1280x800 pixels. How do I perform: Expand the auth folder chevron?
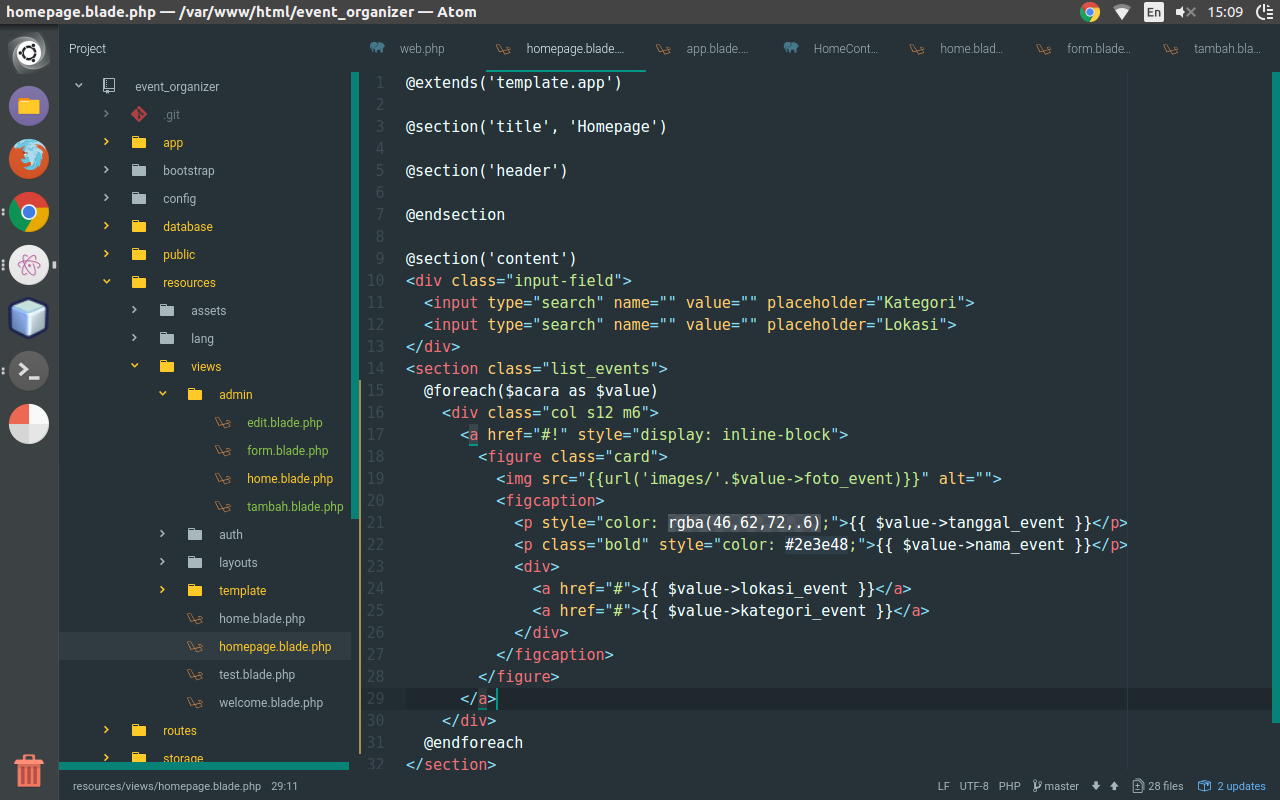[x=162, y=534]
